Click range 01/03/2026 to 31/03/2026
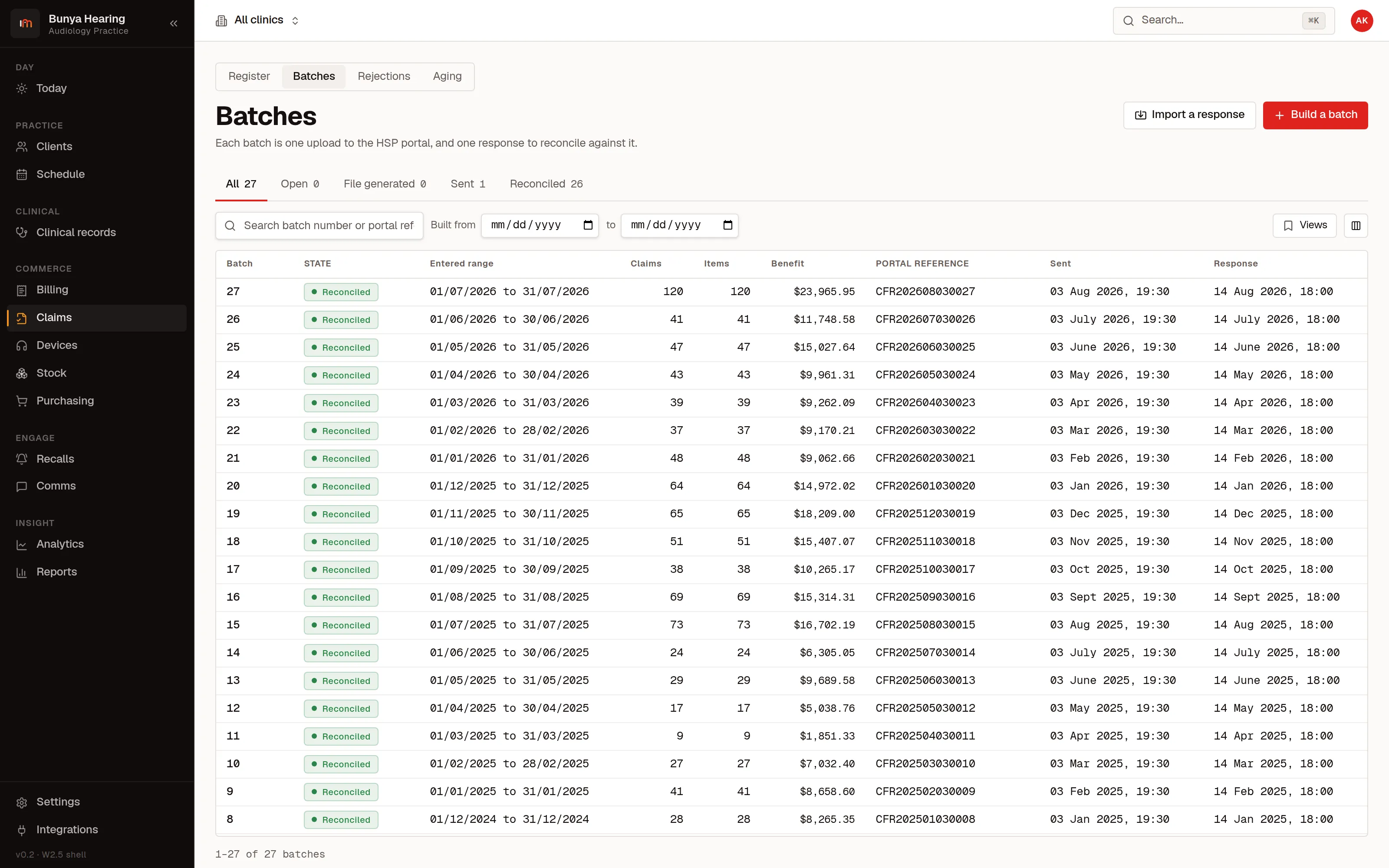This screenshot has width=1389, height=868. pyautogui.click(x=509, y=403)
